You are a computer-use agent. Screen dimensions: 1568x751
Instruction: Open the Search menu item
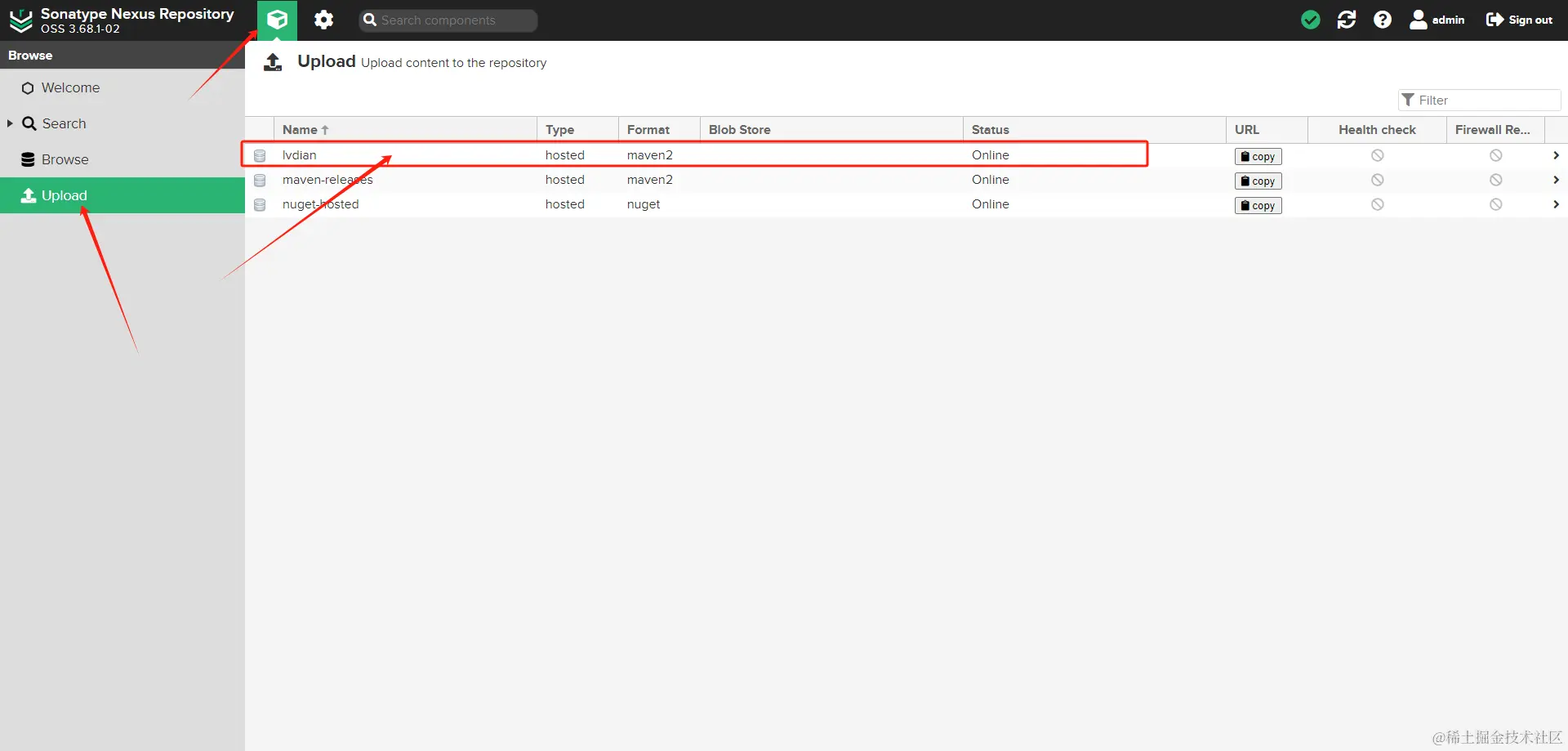tap(64, 123)
